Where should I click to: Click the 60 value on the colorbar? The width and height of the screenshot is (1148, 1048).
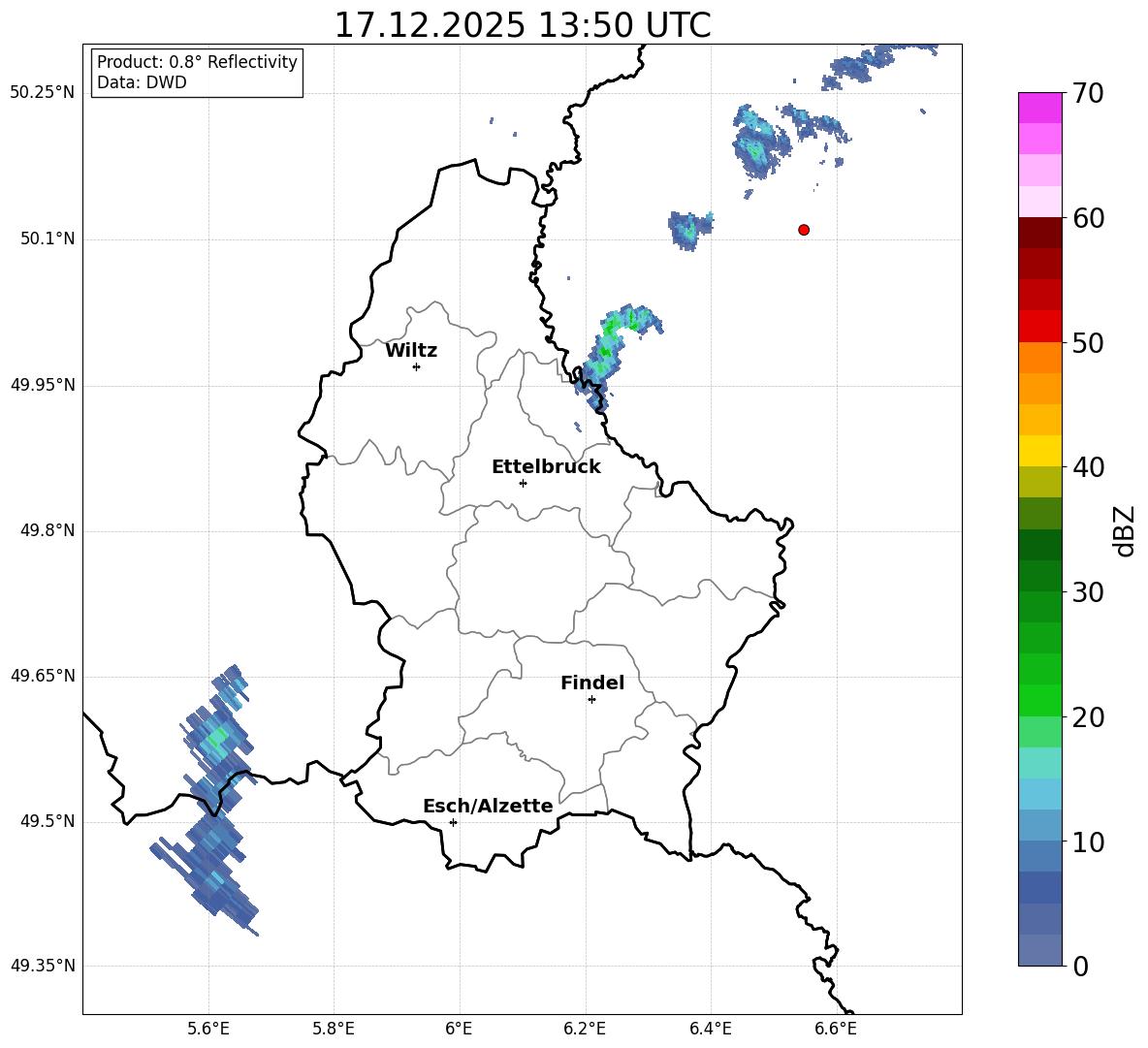[x=1088, y=218]
